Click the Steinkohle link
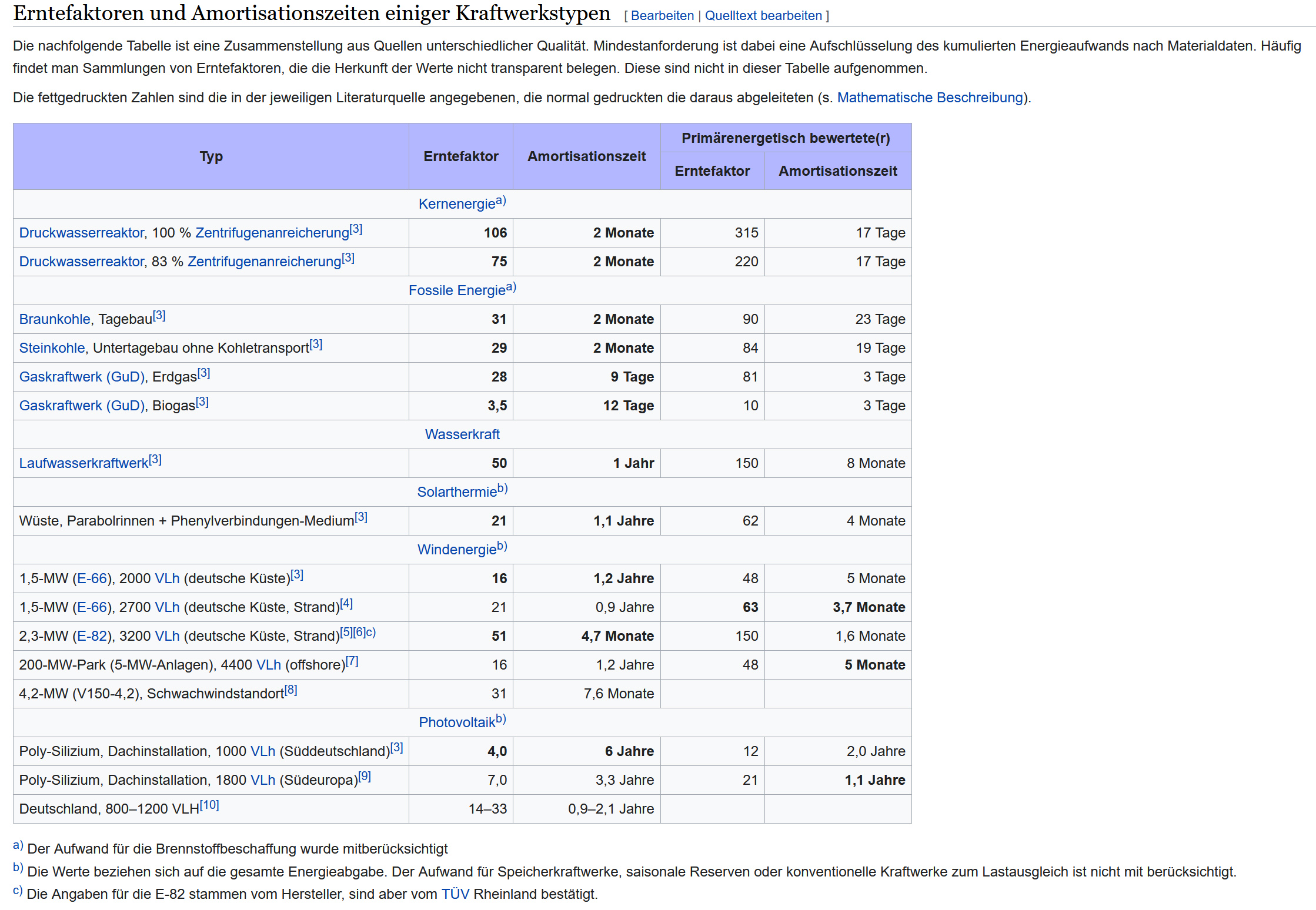Image resolution: width=1316 pixels, height=910 pixels. pyautogui.click(x=52, y=348)
